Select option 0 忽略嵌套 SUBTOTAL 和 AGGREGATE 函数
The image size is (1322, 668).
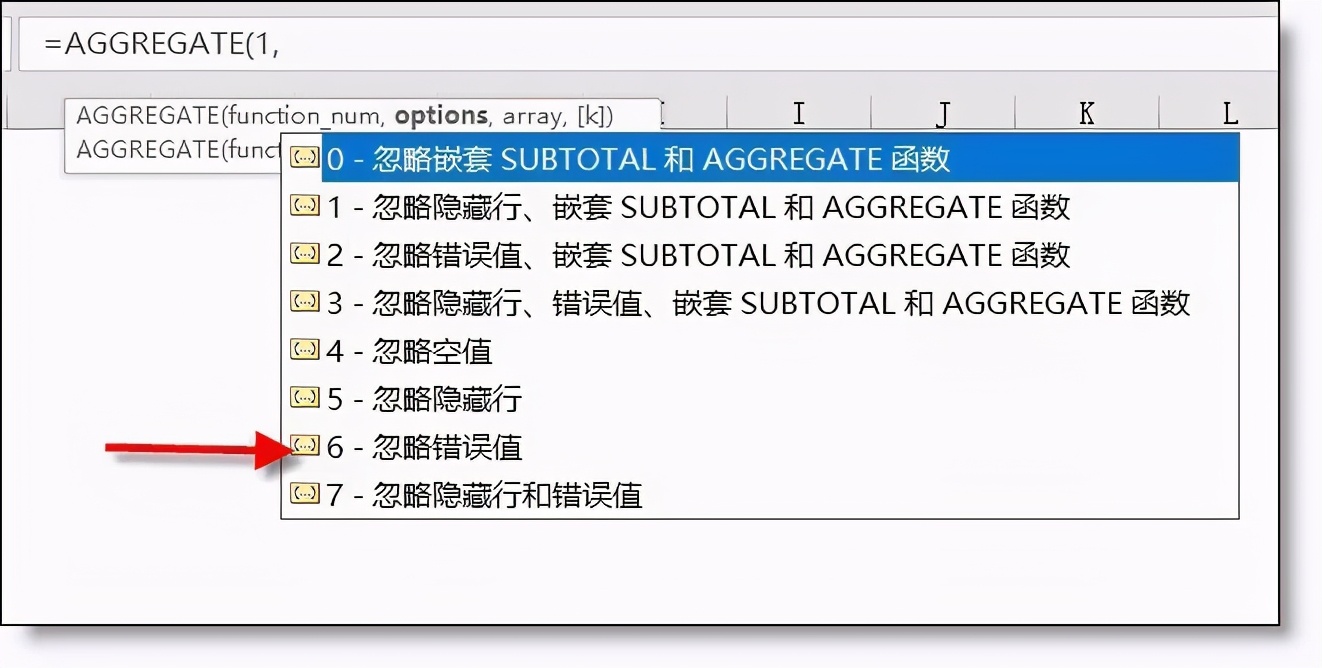(759, 158)
